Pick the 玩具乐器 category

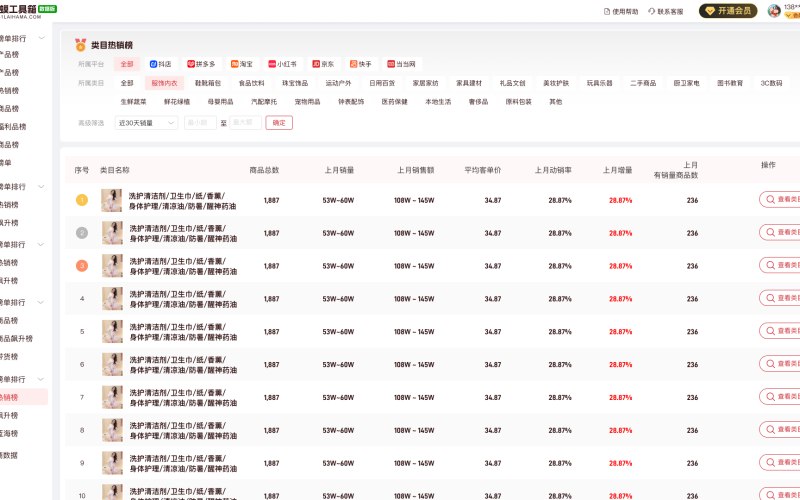pos(599,83)
